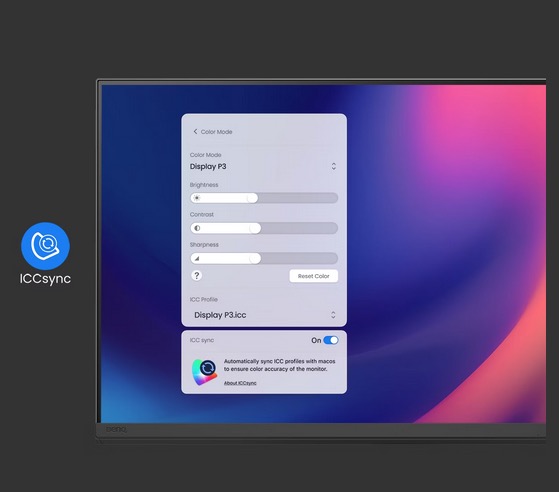Click the sharpness triangle icon
559x492 pixels.
click(x=197, y=258)
